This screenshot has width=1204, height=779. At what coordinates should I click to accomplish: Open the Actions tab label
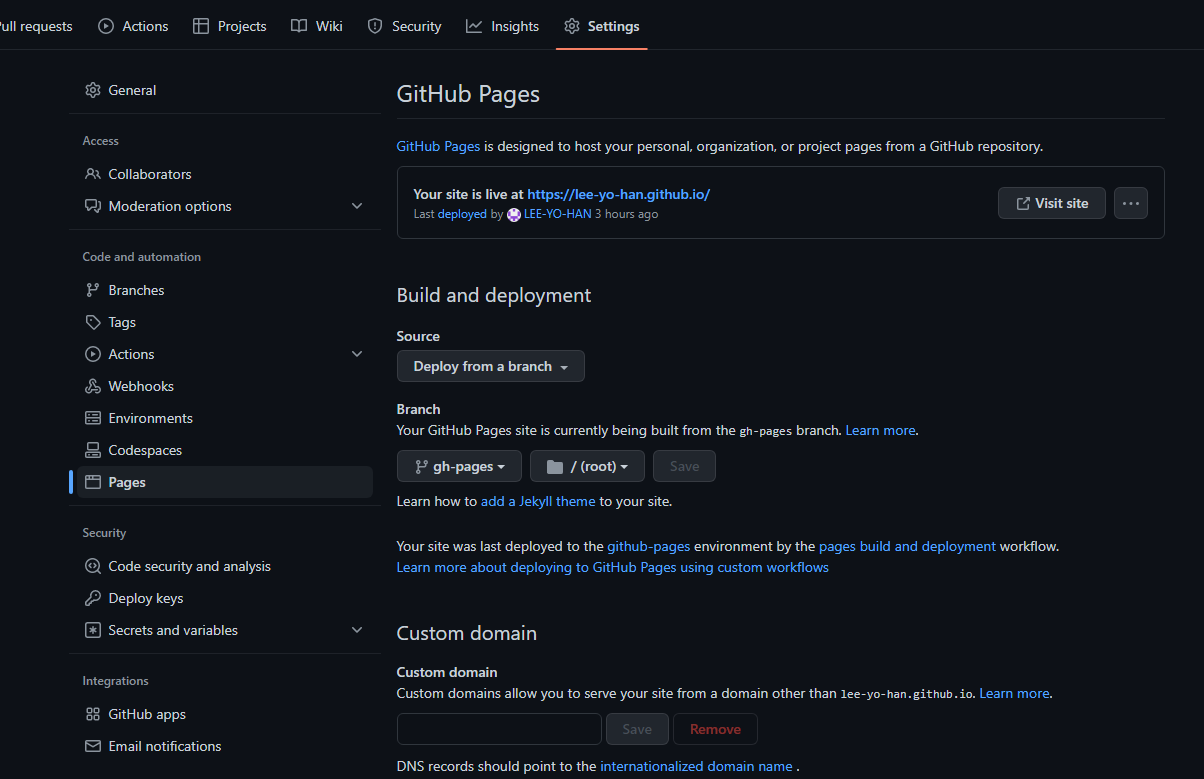coord(145,26)
